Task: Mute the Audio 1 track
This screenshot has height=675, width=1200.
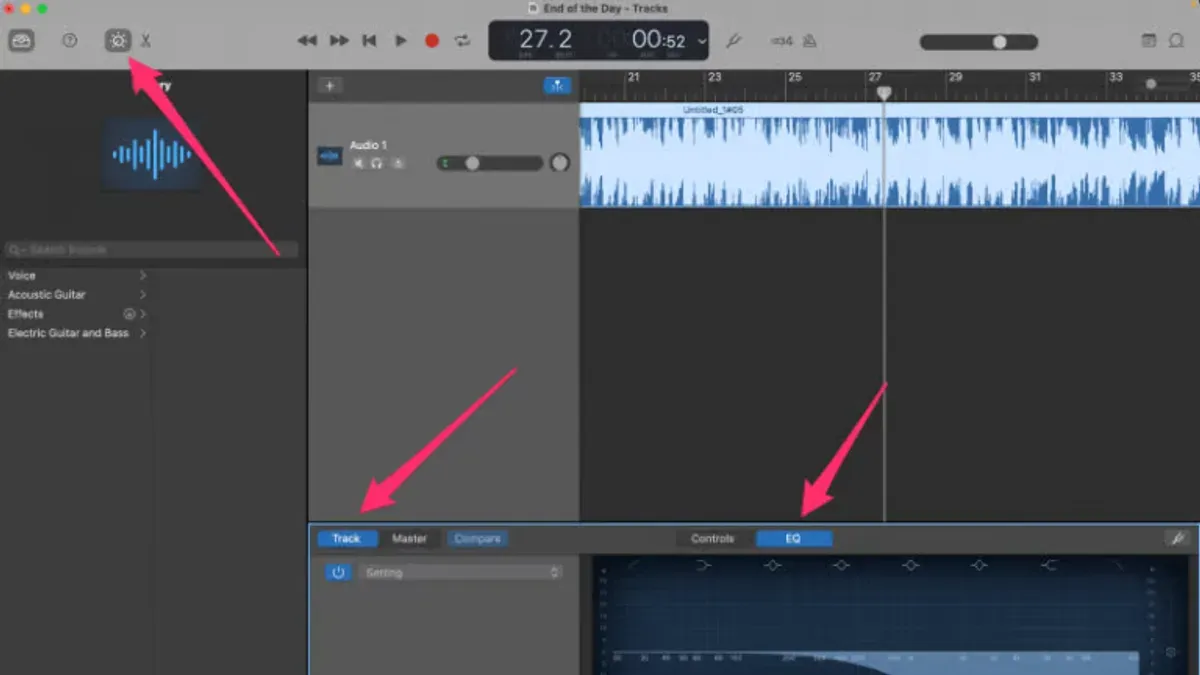Action: pos(359,163)
